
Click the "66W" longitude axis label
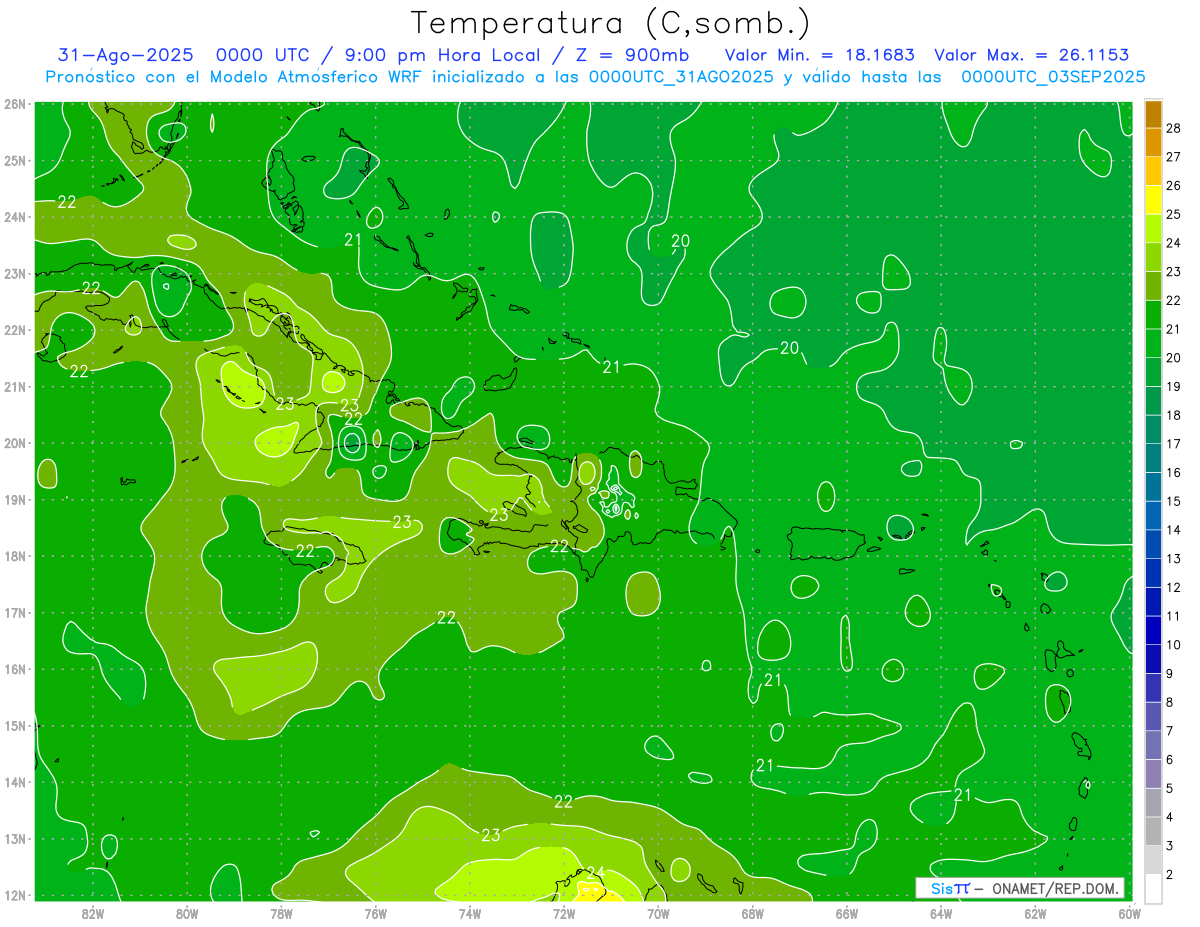846,913
